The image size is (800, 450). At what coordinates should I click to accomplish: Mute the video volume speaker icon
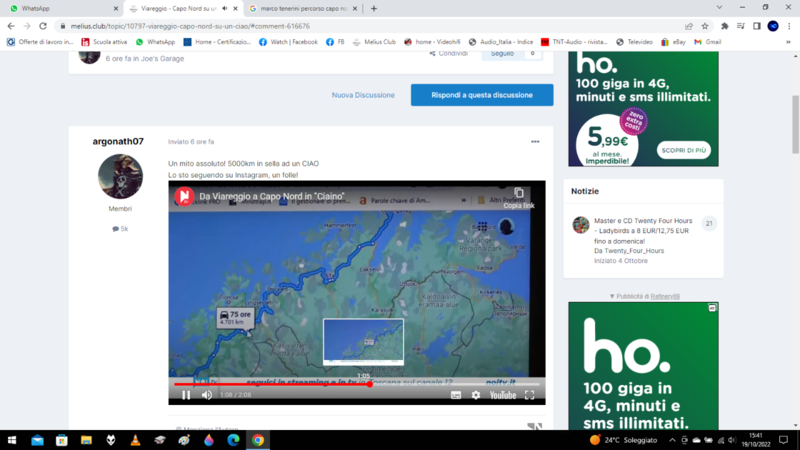[207, 395]
